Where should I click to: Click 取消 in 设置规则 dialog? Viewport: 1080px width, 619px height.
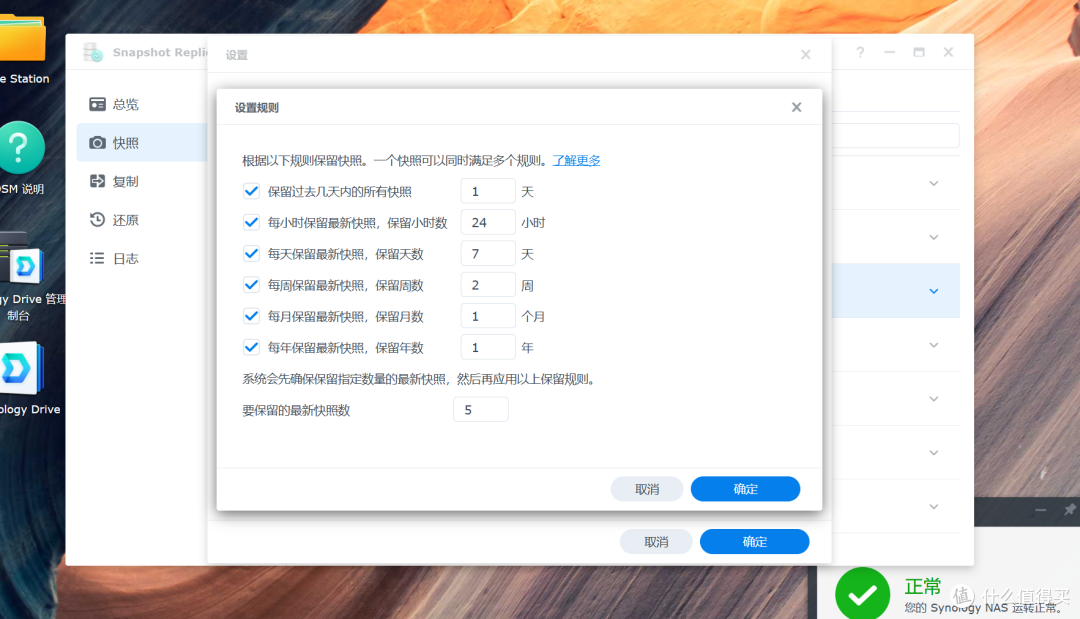(x=647, y=489)
